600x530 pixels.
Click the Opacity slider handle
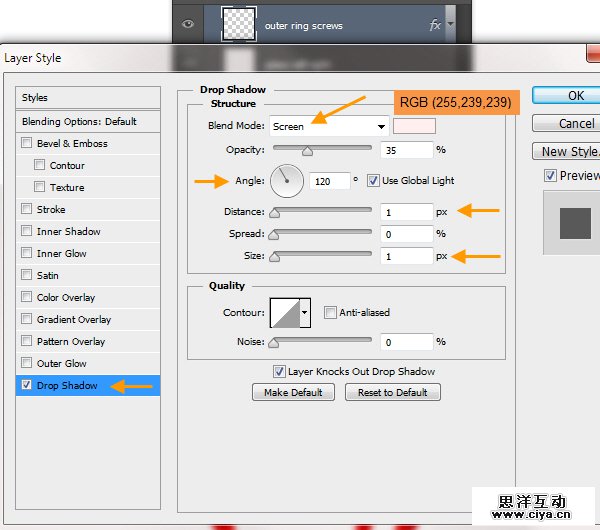[307, 152]
